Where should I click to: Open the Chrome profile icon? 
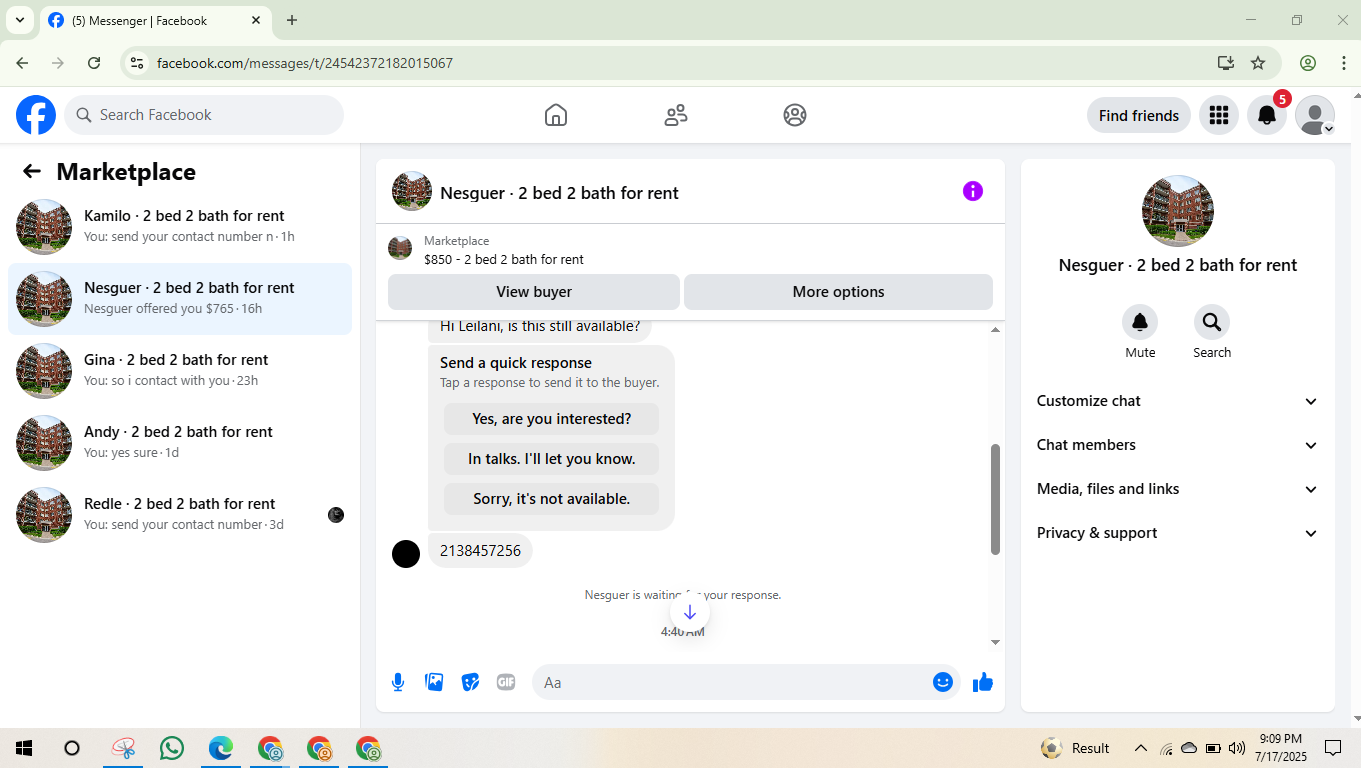click(x=1308, y=63)
